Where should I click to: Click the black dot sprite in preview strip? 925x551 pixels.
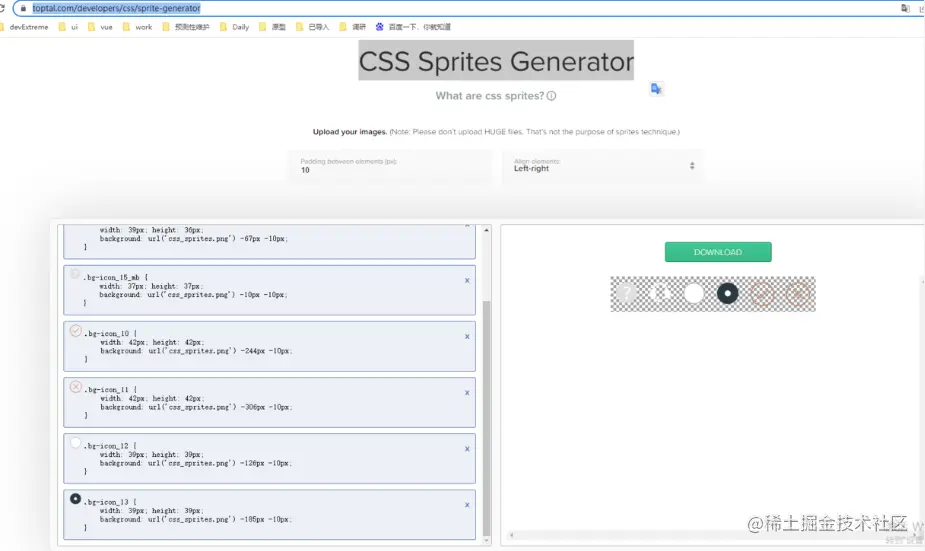[727, 294]
